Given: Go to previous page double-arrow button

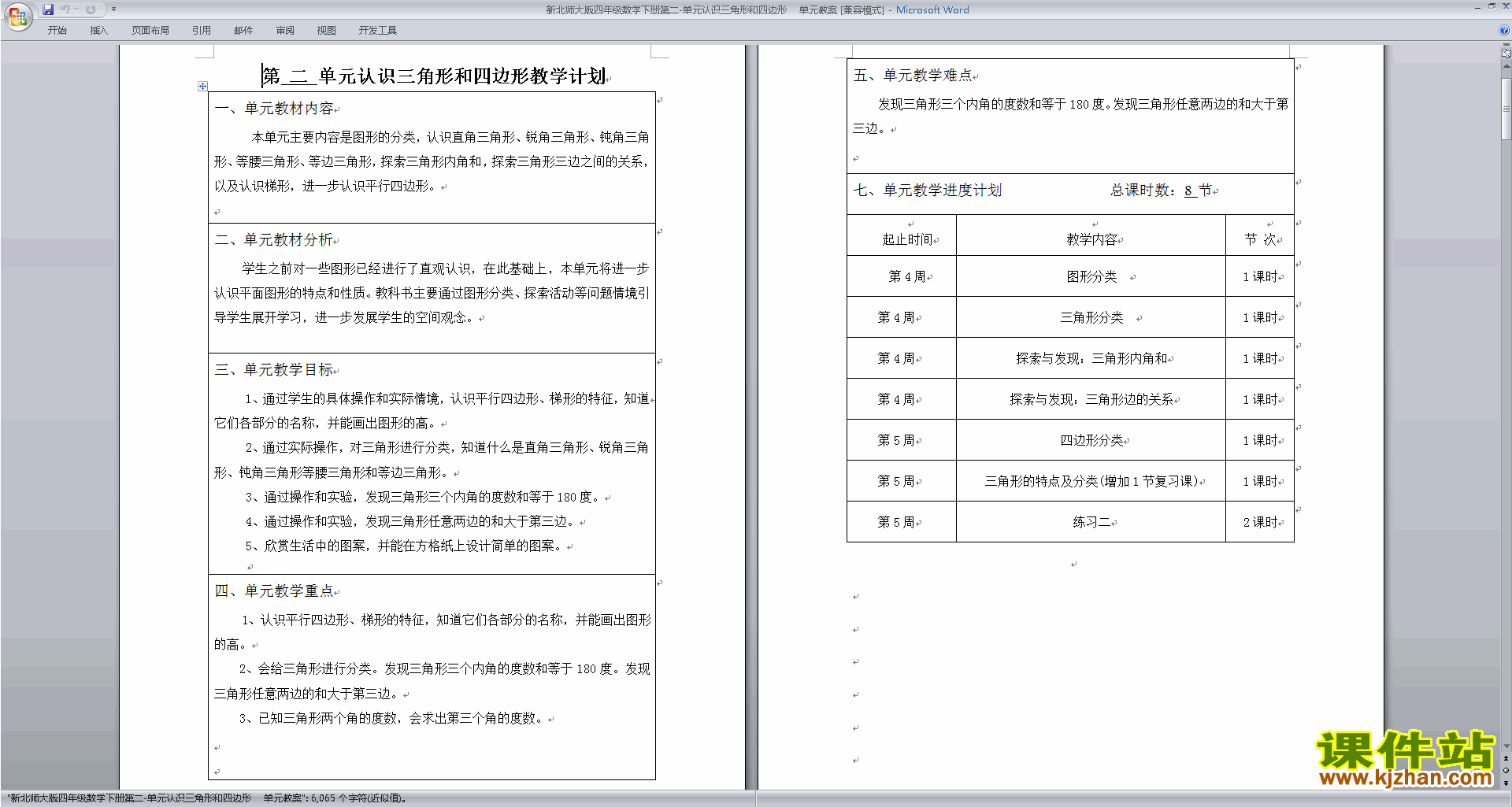Looking at the screenshot, I should (1506, 758).
